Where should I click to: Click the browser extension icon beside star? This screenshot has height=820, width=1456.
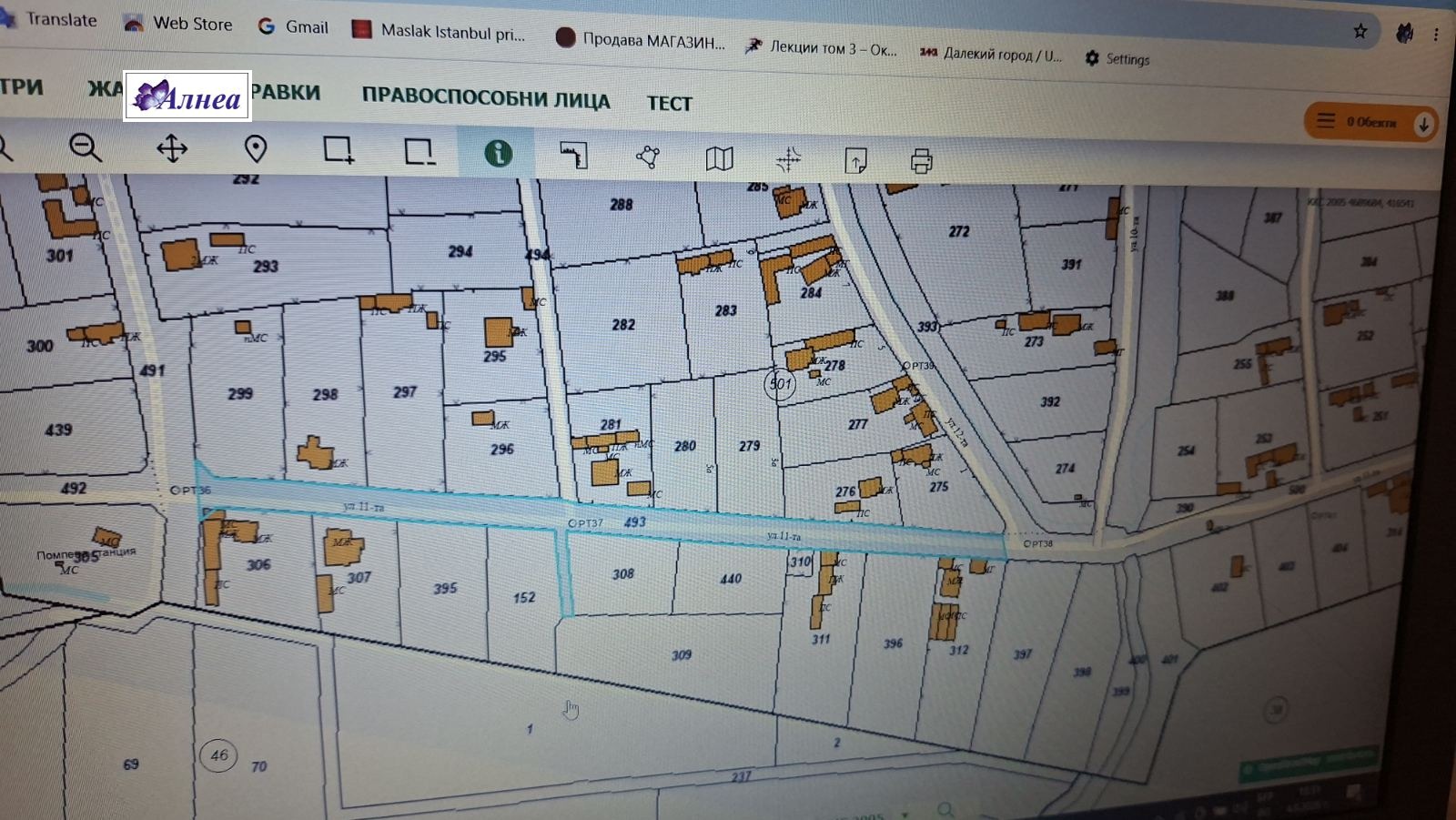[x=1404, y=34]
